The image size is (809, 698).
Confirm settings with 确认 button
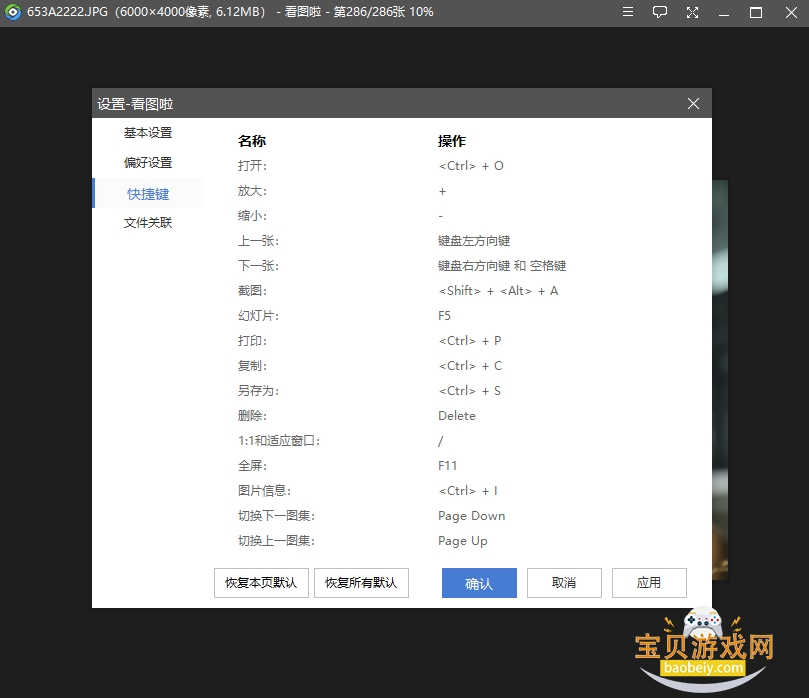pyautogui.click(x=479, y=583)
